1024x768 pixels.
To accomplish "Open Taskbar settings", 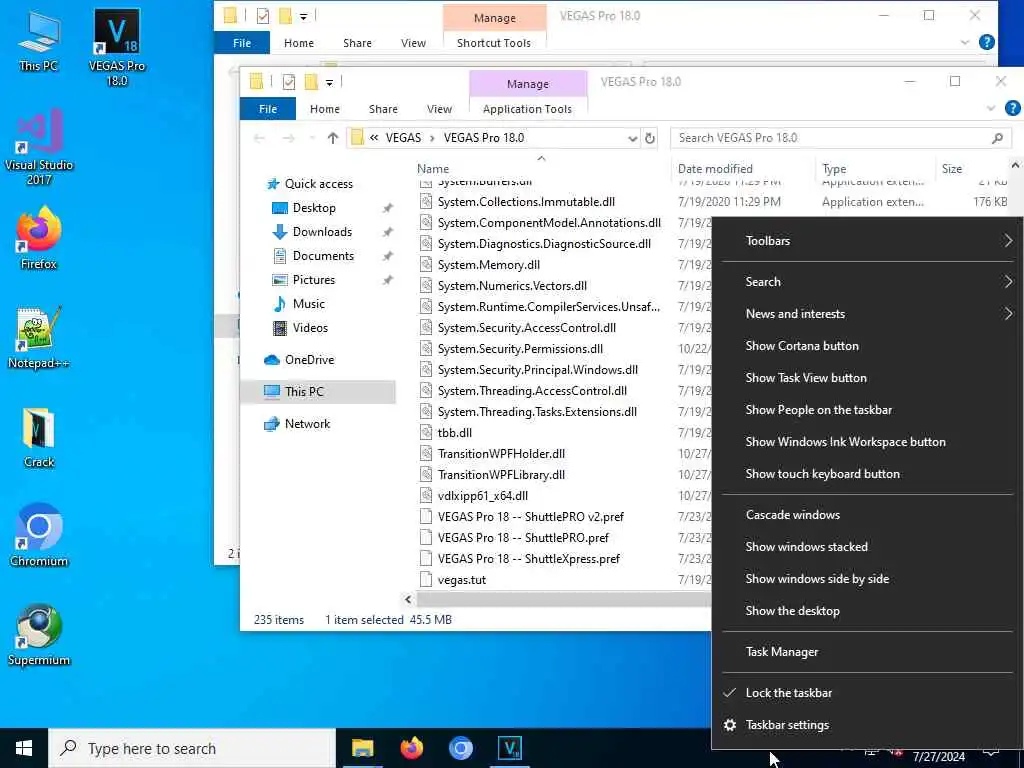I will [867, 726].
